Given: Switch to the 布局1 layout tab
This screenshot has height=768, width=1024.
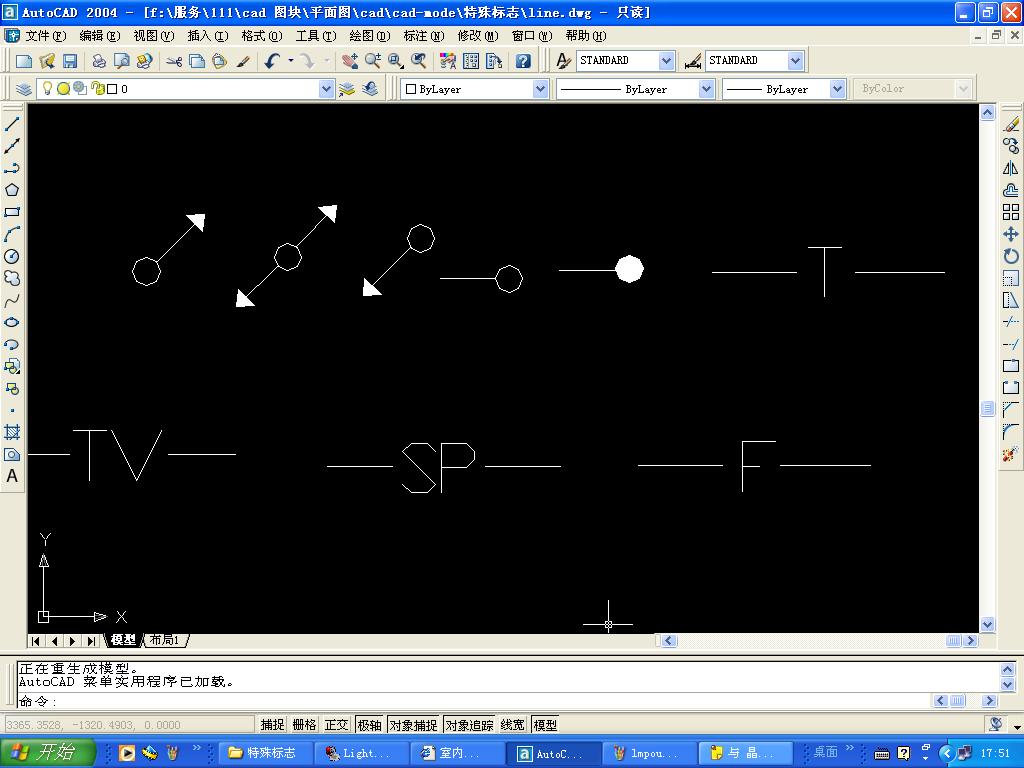Looking at the screenshot, I should tap(165, 640).
